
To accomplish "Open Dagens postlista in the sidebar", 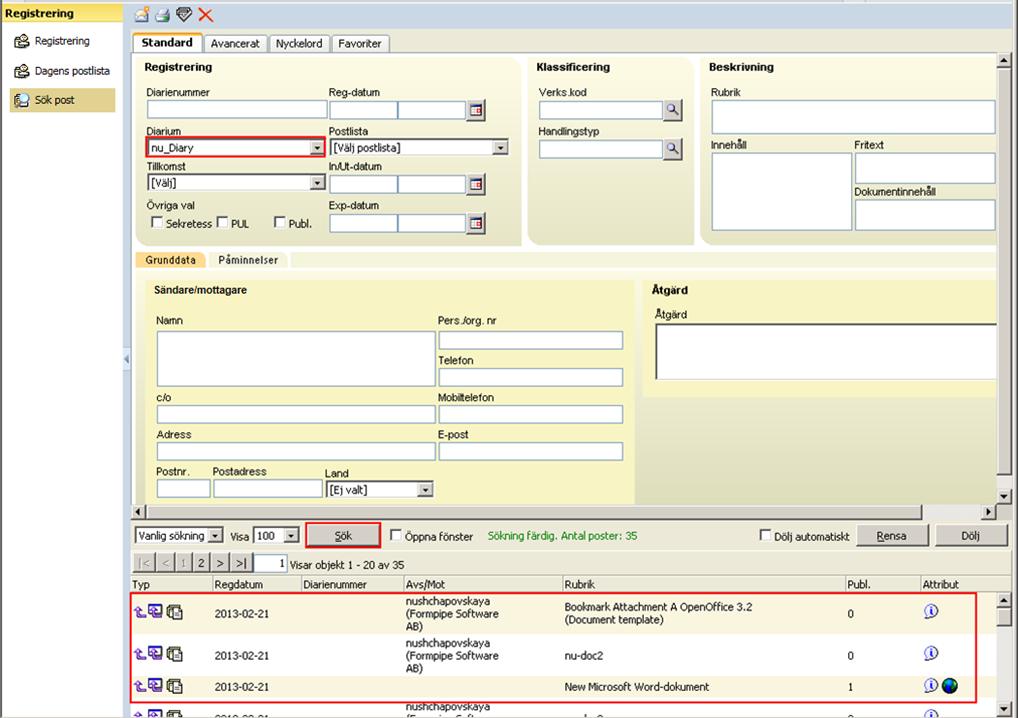I will [62, 71].
